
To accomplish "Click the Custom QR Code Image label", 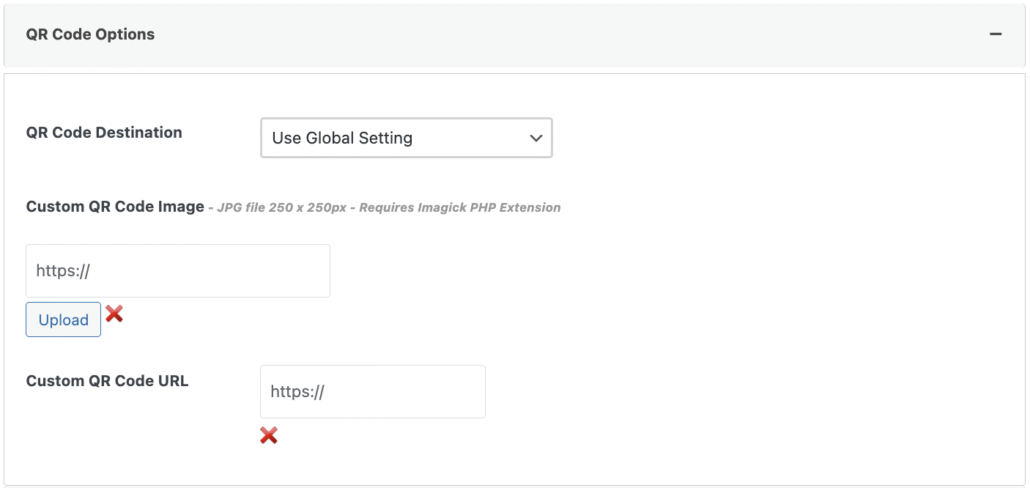I will (x=113, y=207).
